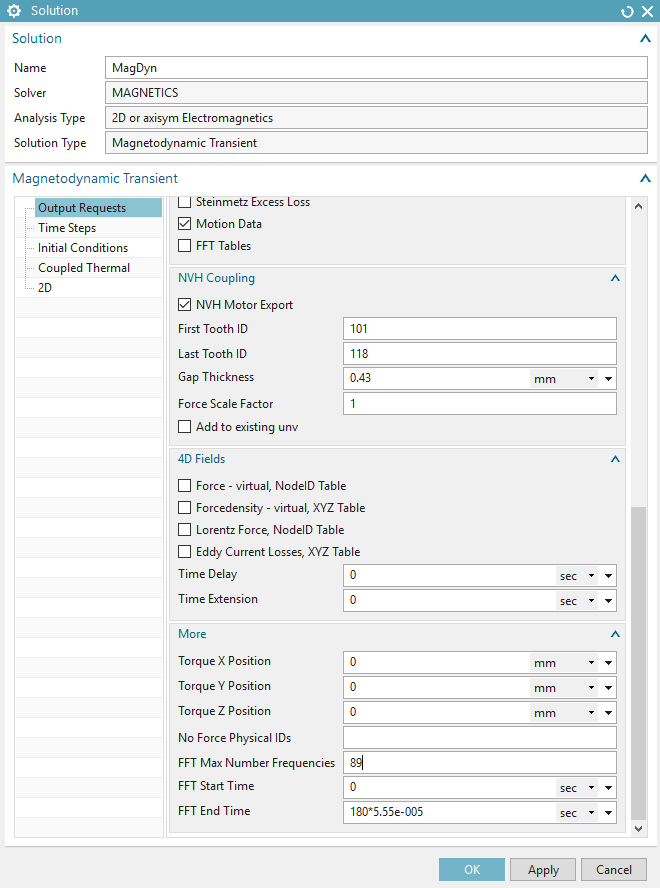This screenshot has height=888, width=660.
Task: Open Gap Thickness options arrow menu
Action: (x=608, y=379)
